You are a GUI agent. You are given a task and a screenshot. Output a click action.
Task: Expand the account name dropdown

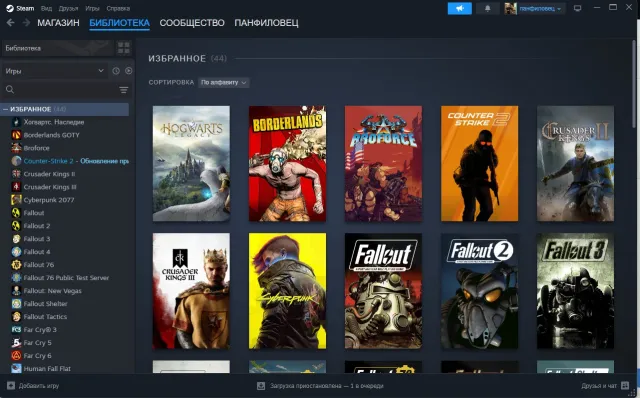pos(541,9)
